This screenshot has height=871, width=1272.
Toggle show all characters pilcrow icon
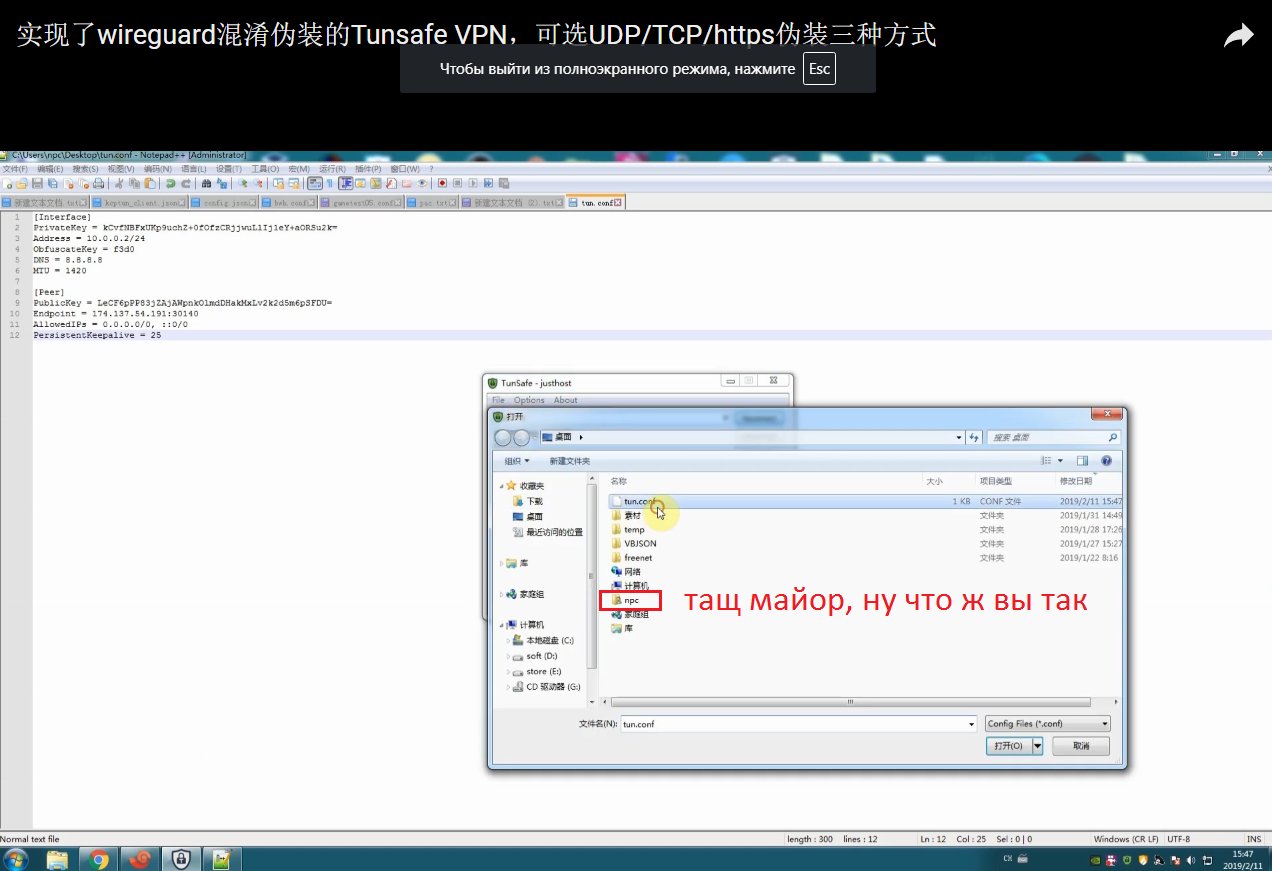pyautogui.click(x=329, y=184)
